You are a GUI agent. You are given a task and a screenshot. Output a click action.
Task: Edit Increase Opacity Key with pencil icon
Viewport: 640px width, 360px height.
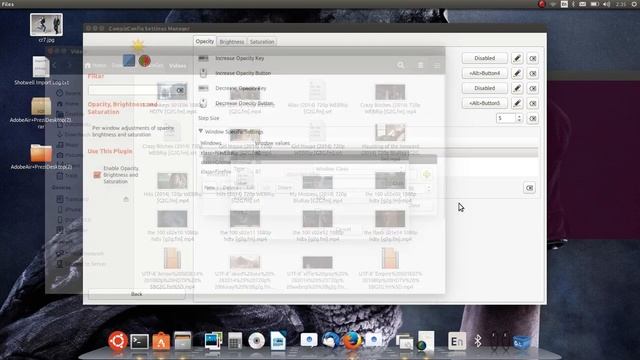tap(517, 58)
